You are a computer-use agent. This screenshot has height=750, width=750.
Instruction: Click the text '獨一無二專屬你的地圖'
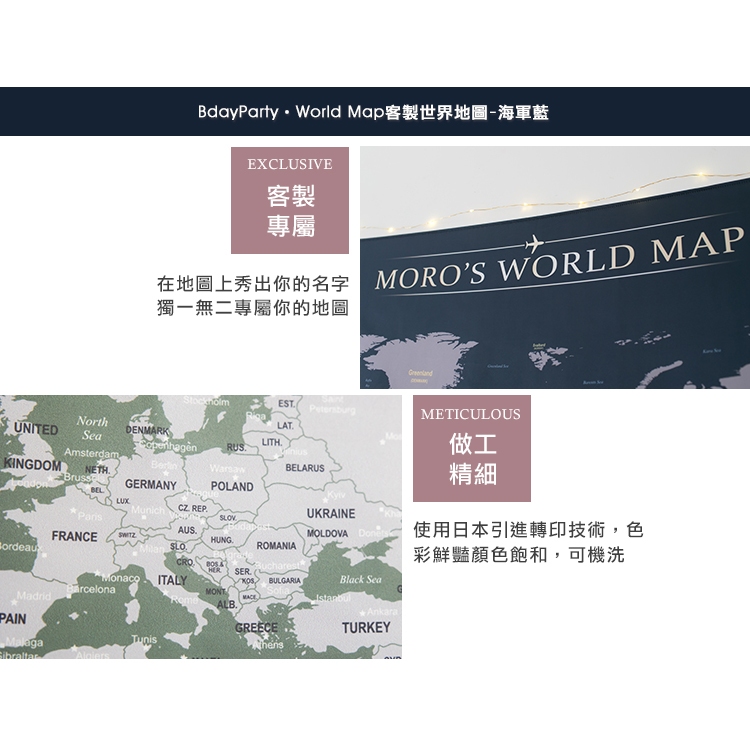click(253, 308)
